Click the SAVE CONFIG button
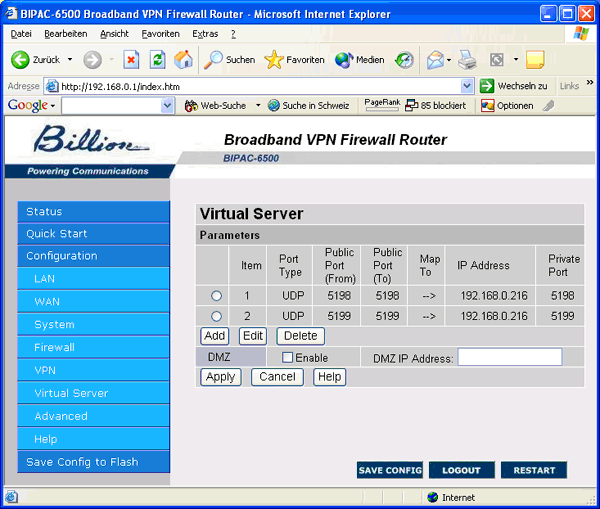Screen dimensions: 600x509 (x=390, y=470)
